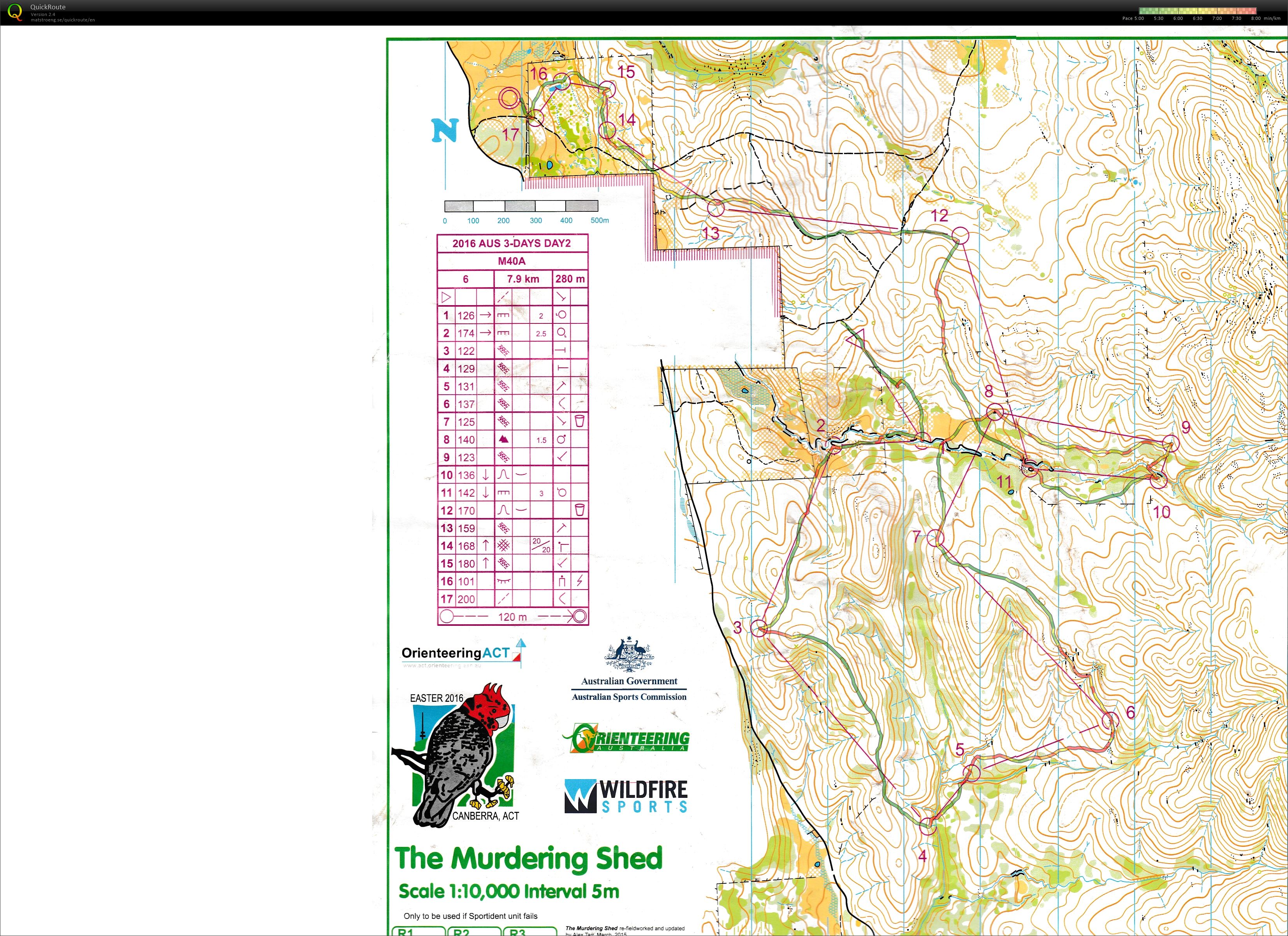
Task: Click the Australian Government coat of arms
Action: pyautogui.click(x=629, y=655)
